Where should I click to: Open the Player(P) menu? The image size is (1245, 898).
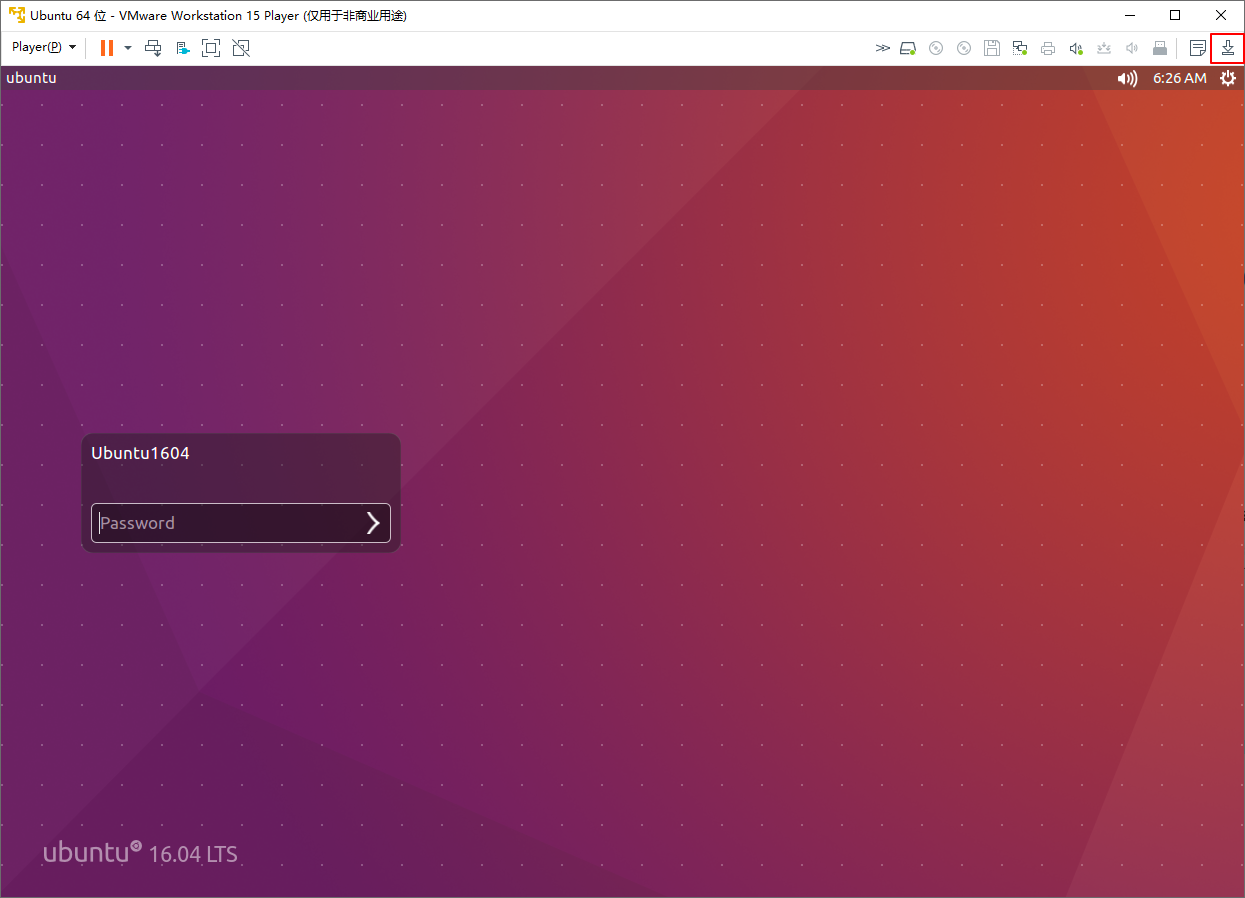click(x=44, y=47)
